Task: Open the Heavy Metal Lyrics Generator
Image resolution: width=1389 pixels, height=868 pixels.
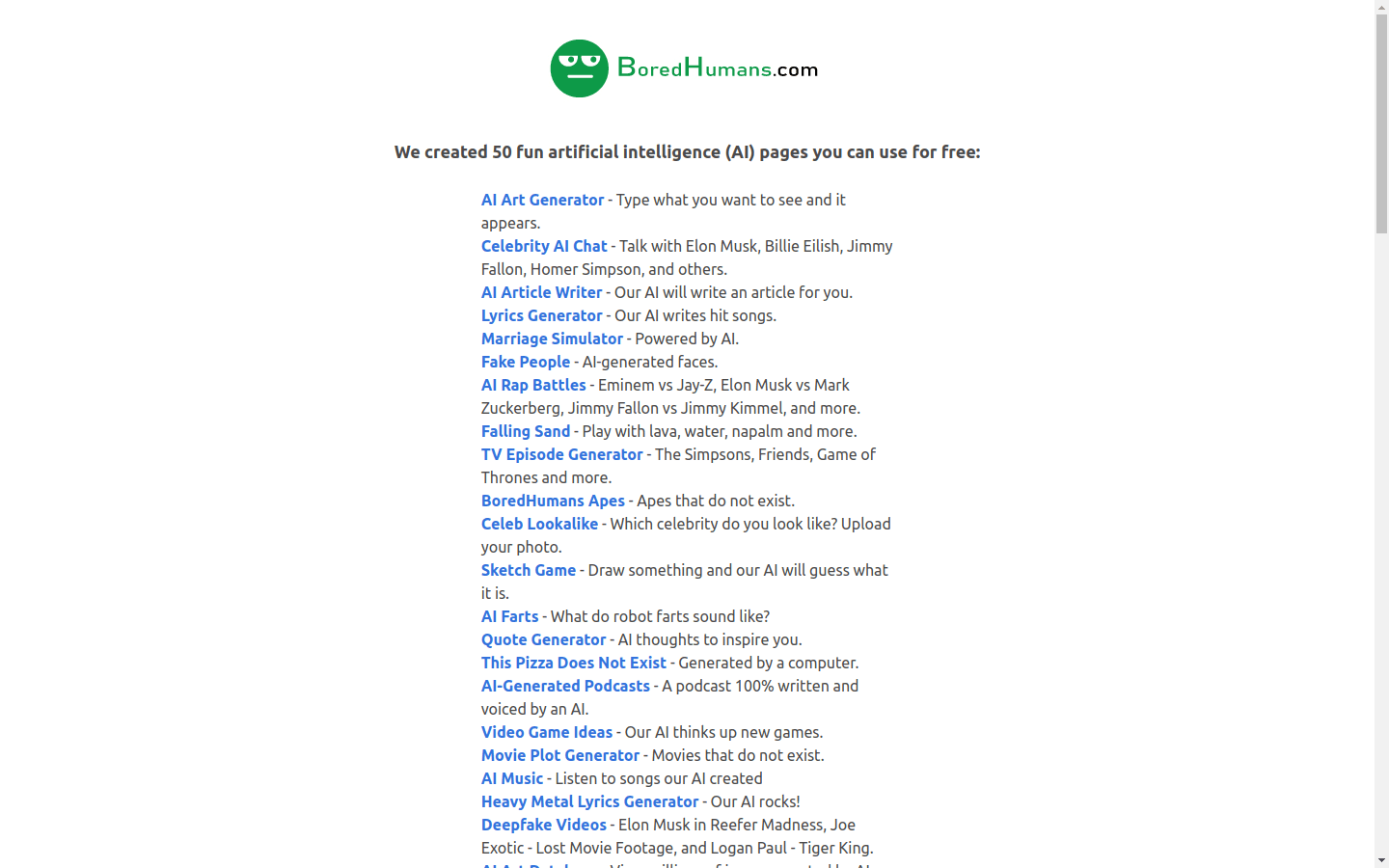Action: tap(589, 801)
